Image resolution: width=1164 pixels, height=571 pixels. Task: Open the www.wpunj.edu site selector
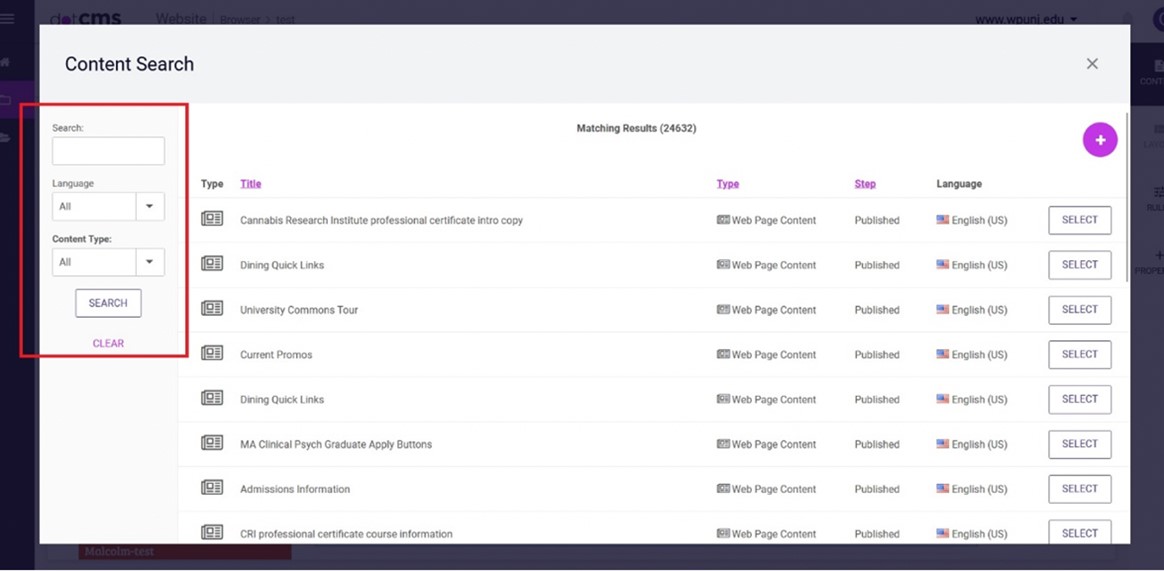tap(1026, 19)
